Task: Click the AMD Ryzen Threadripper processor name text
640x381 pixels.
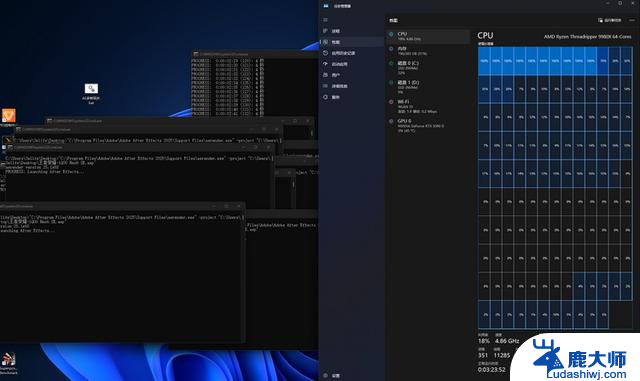Action: point(587,37)
